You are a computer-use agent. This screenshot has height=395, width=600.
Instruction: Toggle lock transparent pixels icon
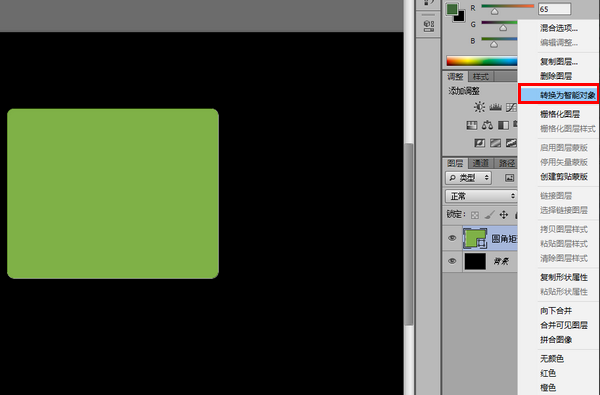(x=475, y=215)
